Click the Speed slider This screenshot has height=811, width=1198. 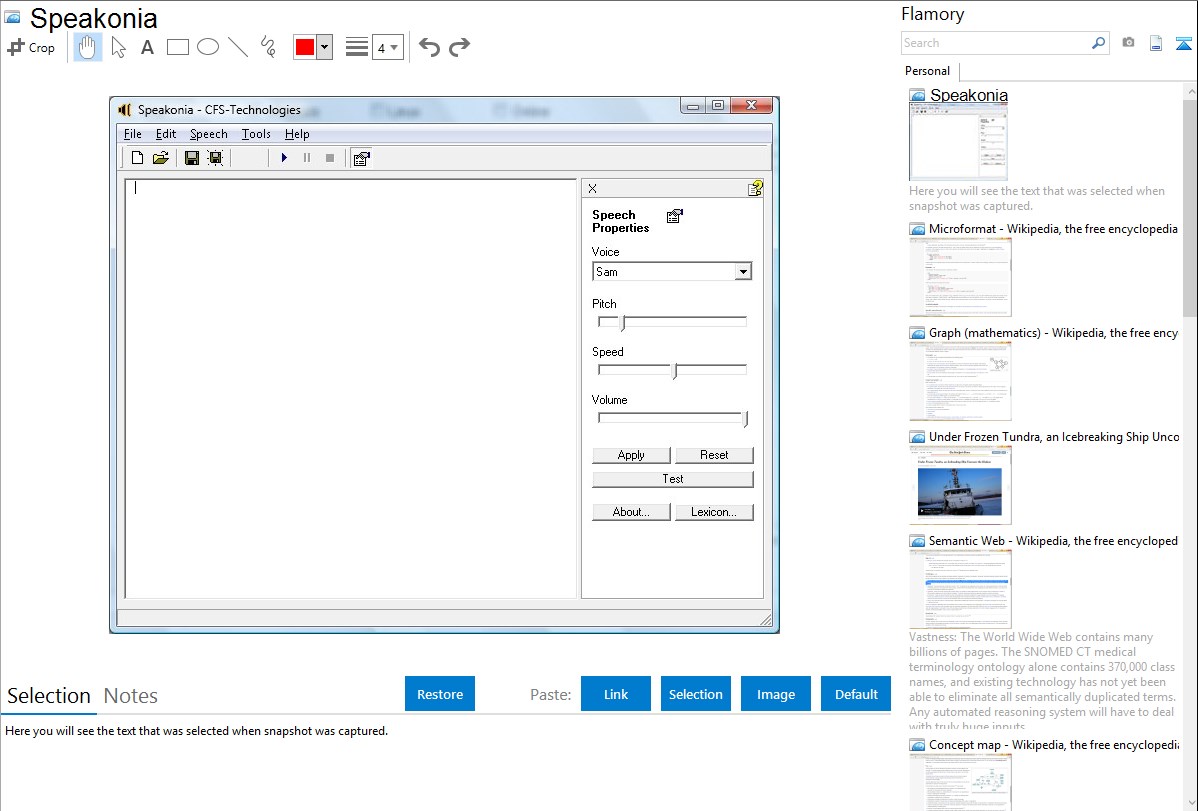pyautogui.click(x=672, y=370)
